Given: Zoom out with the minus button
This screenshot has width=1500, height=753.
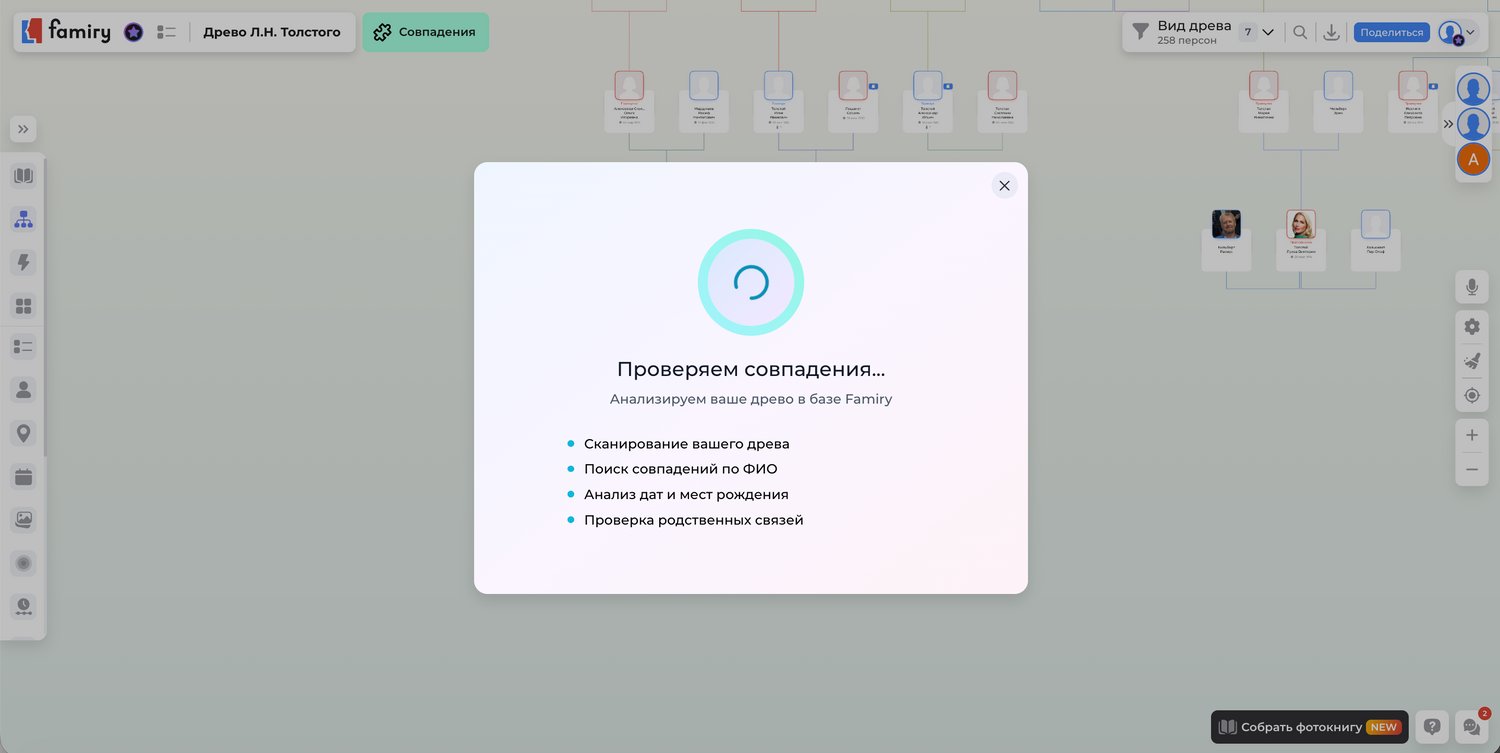Looking at the screenshot, I should point(1471,469).
